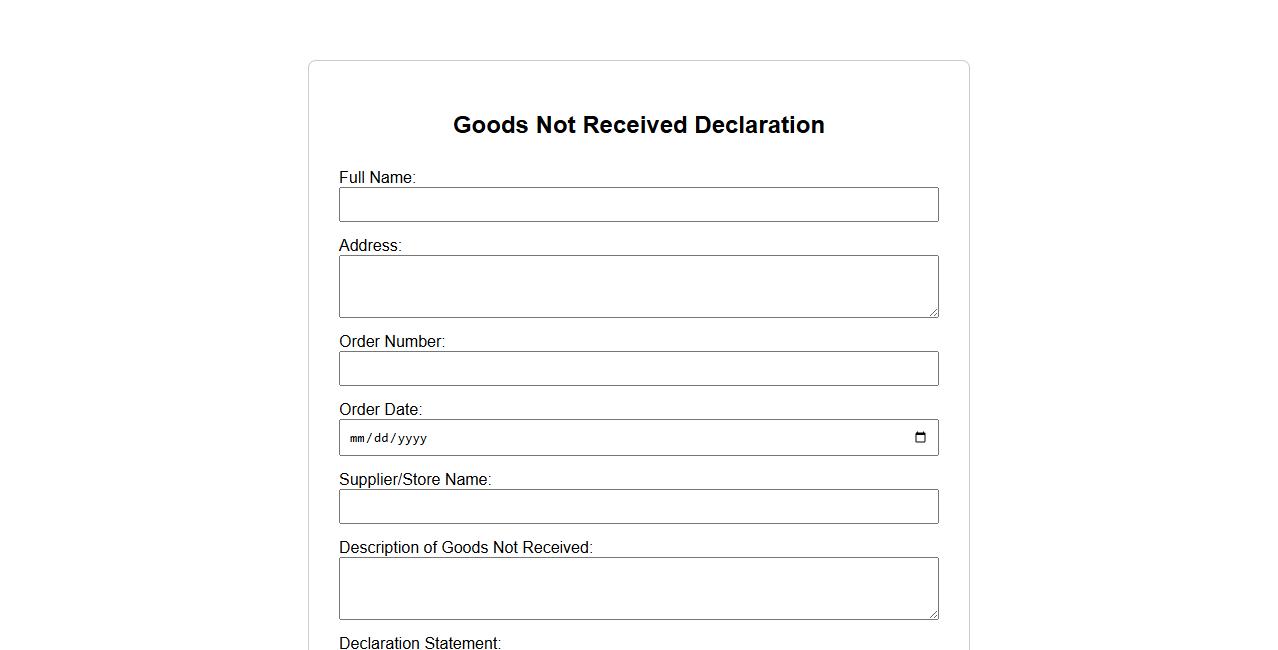Click the "Order Number:" label
1278x650 pixels.
(392, 342)
